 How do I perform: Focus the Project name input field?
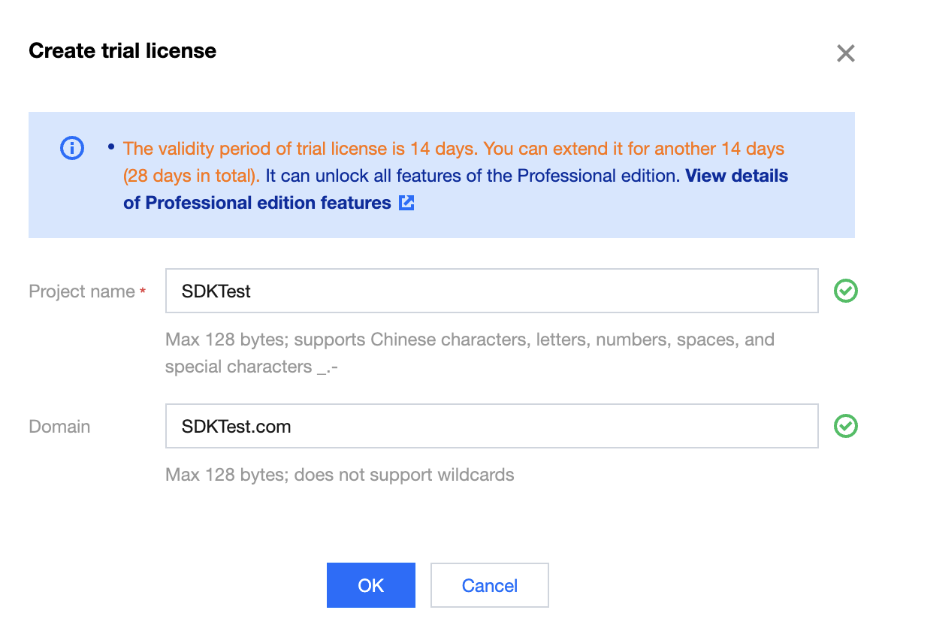point(491,291)
